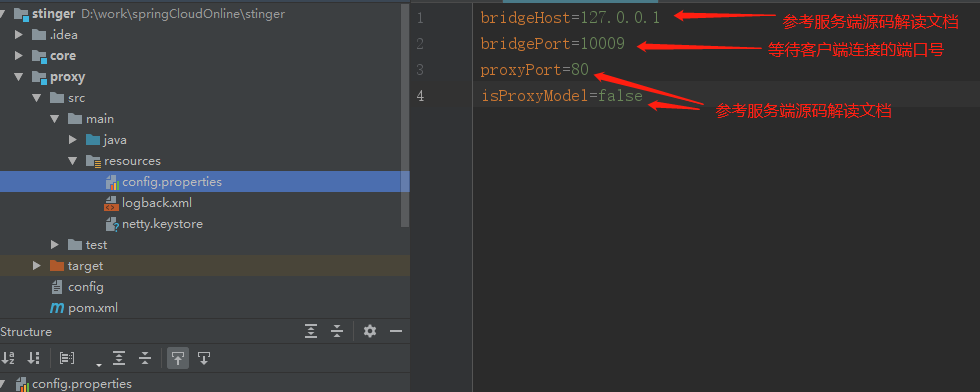Click the bridgePort=10009 line in editor
The width and height of the screenshot is (980, 392).
click(x=552, y=44)
